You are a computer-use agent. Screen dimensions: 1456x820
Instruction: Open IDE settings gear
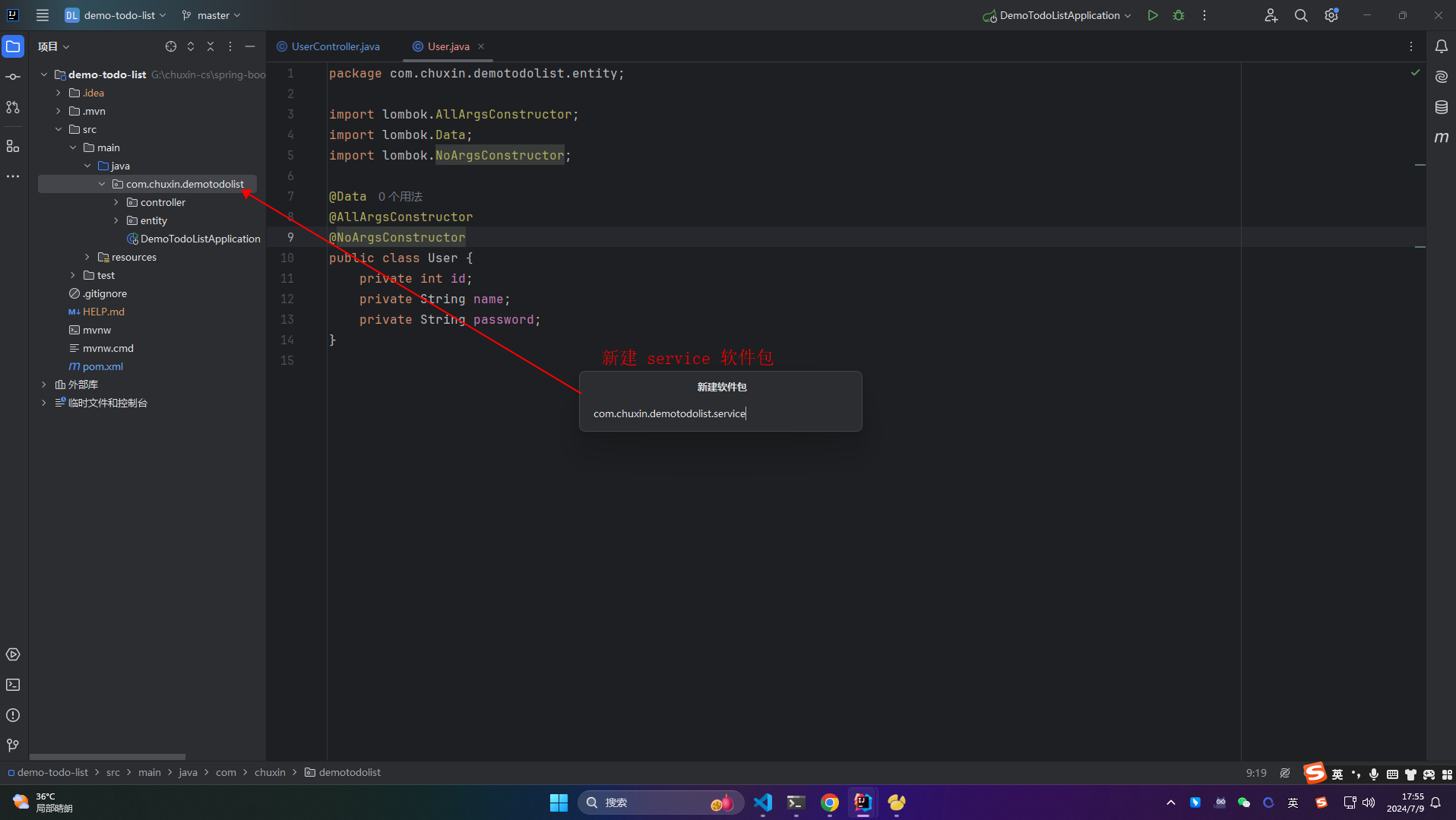[1331, 15]
